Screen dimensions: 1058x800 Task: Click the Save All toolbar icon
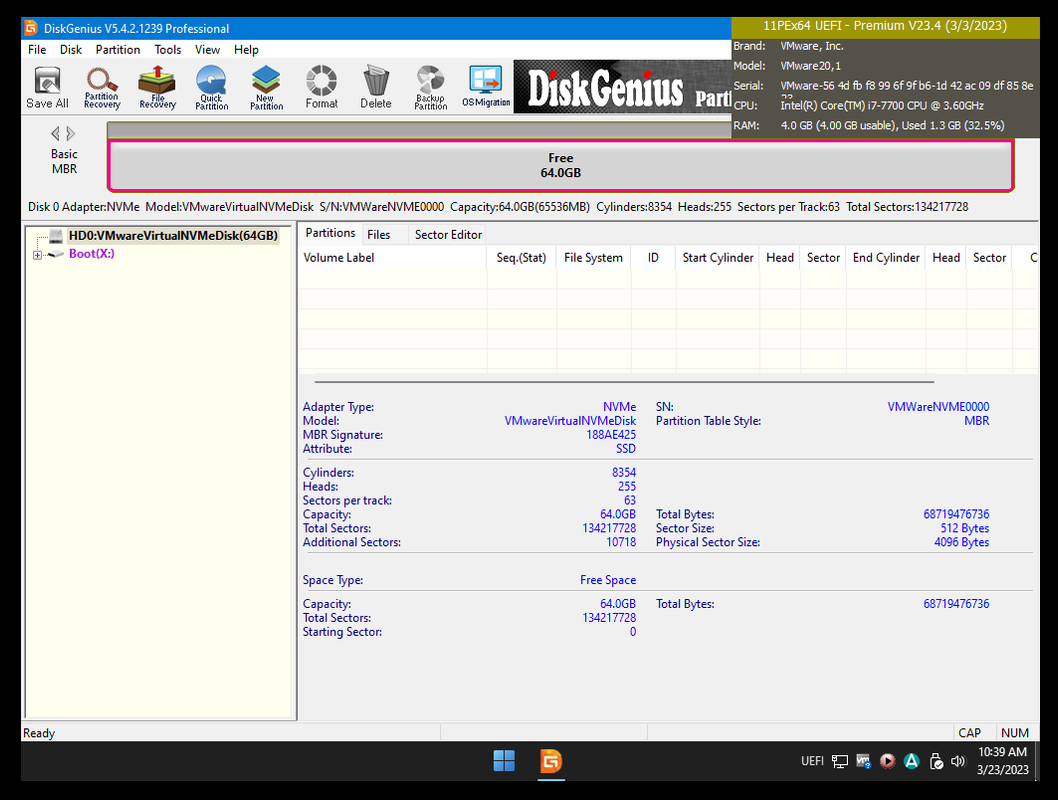tap(47, 88)
